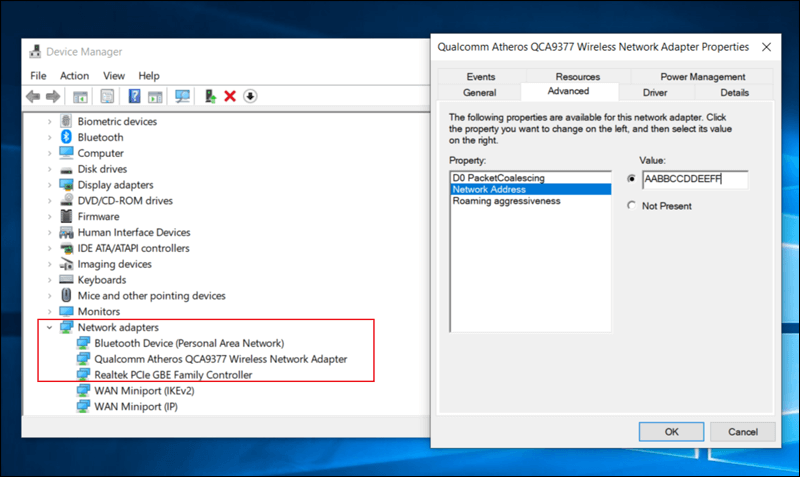Image resolution: width=800 pixels, height=477 pixels.
Task: Click the Forward arrow in Device Manager toolbar
Action: click(x=53, y=96)
